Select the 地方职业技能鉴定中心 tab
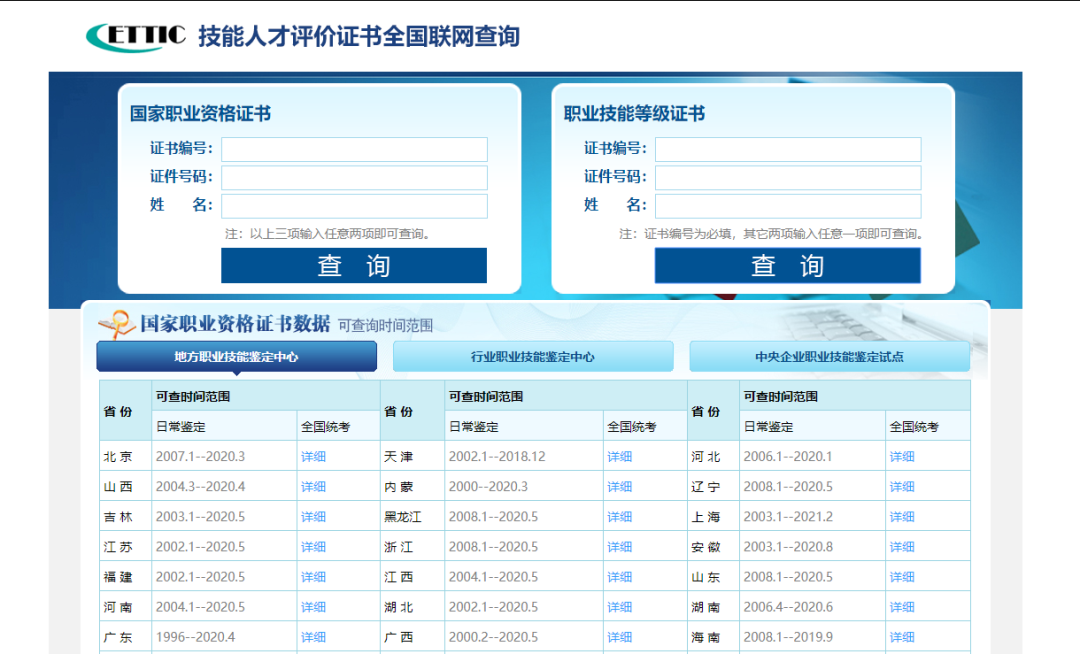Screen dimensions: 1080x654 236,357
